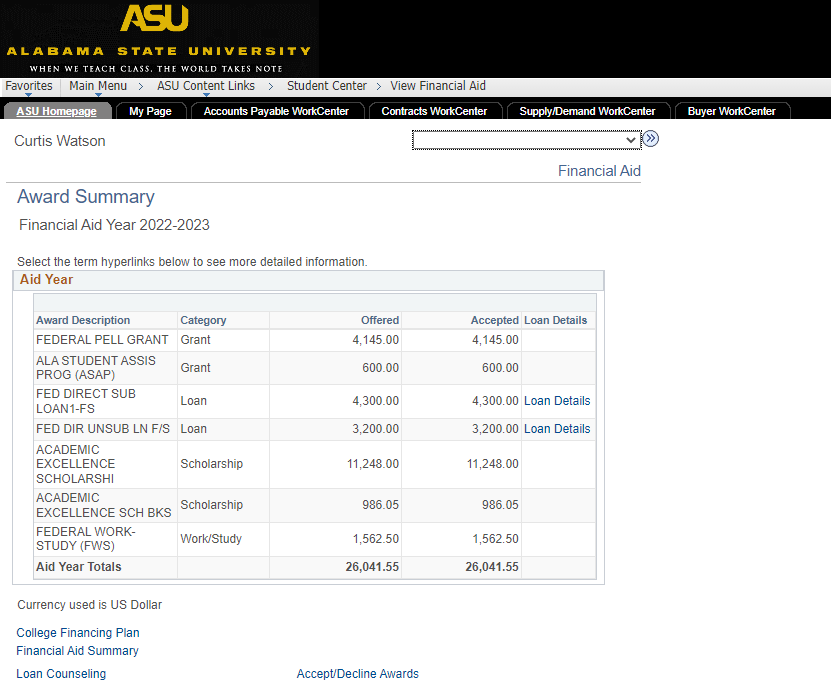Screen dimensions: 831x692
Task: Click the Accepted amount 986.05
Action: [x=500, y=505]
